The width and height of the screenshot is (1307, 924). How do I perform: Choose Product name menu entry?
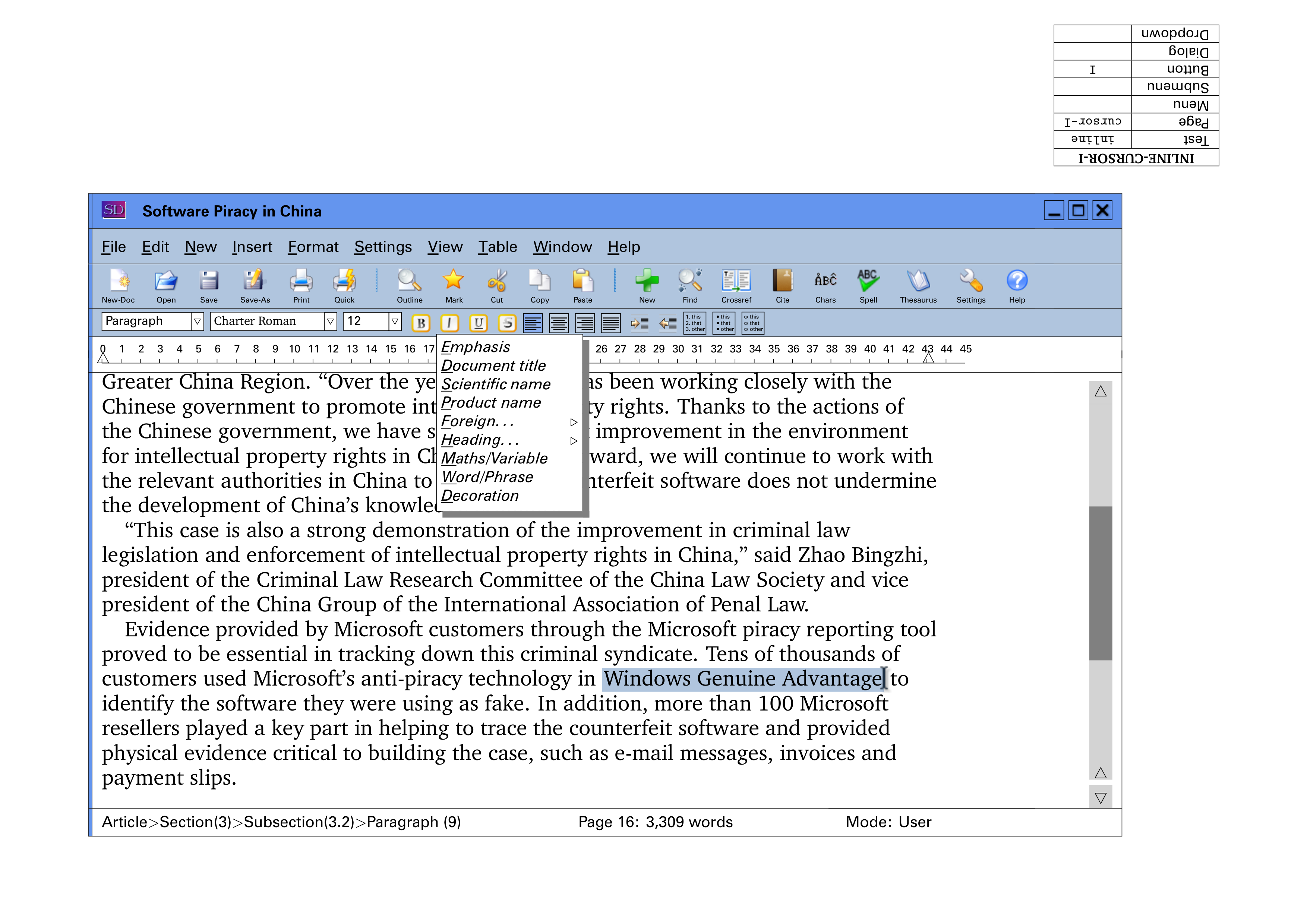[x=510, y=403]
